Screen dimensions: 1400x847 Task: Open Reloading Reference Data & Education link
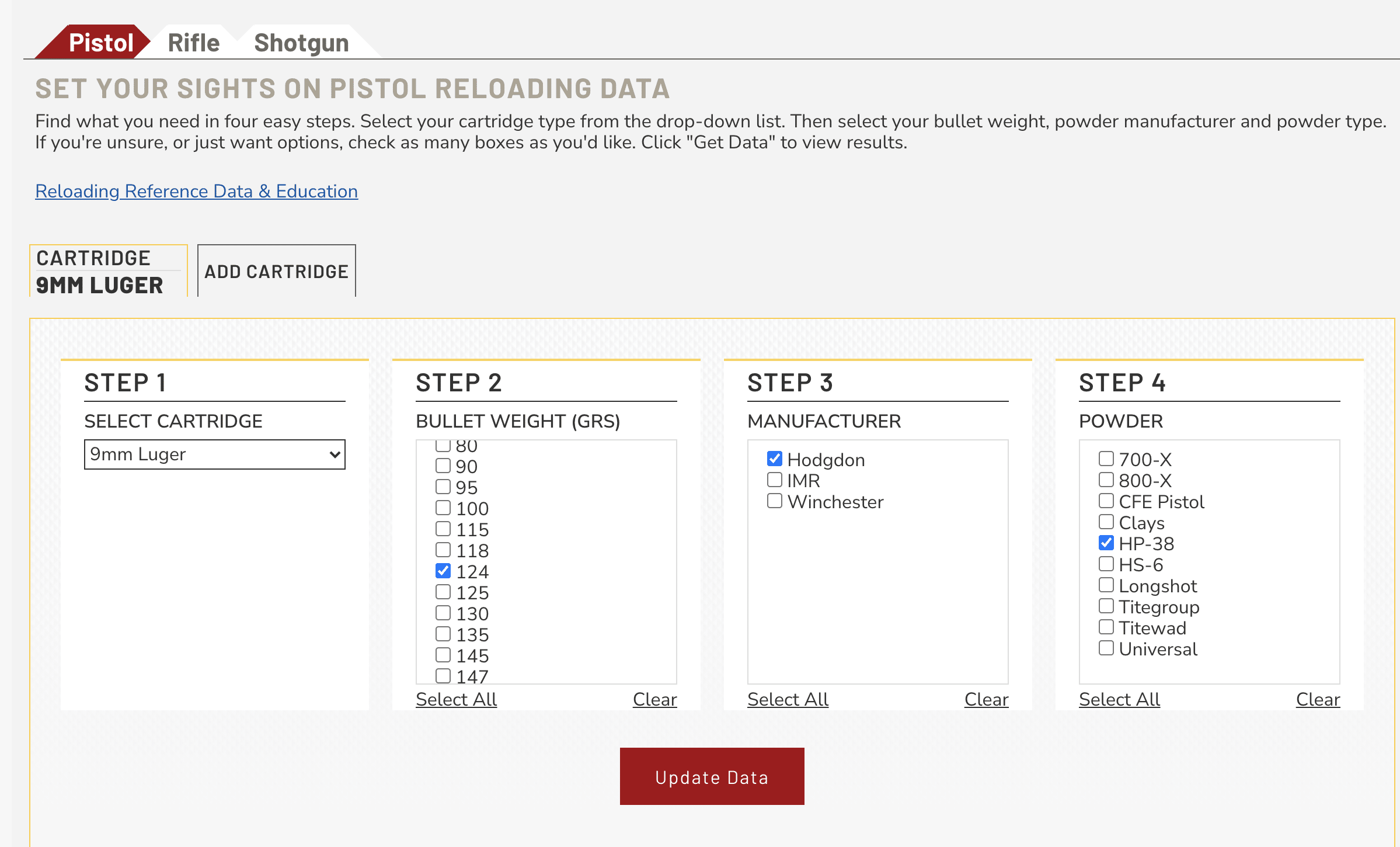(x=196, y=191)
